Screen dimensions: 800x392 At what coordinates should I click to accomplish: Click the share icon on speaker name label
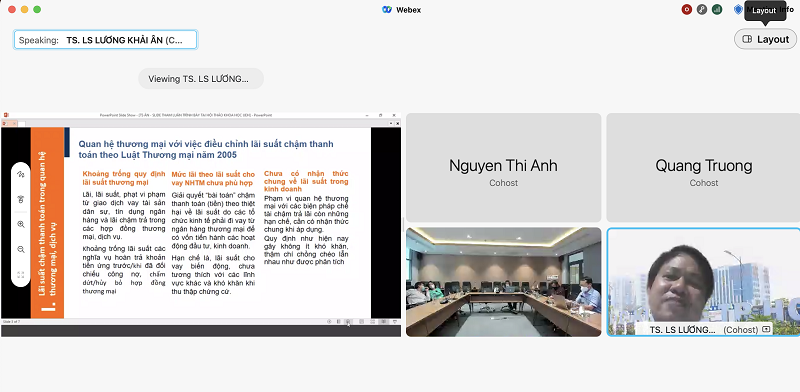[x=766, y=330]
